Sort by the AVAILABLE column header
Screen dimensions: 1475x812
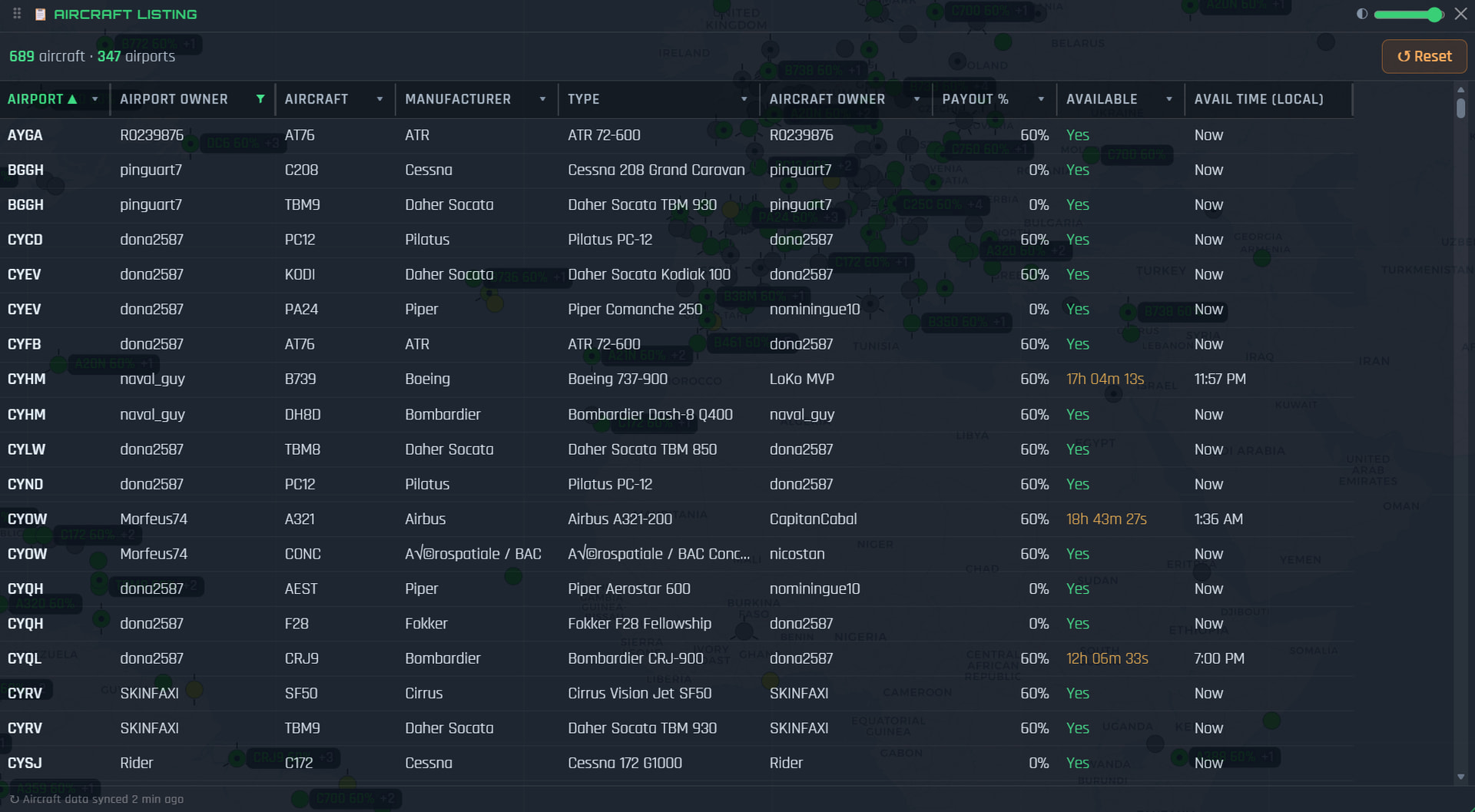click(x=1102, y=99)
